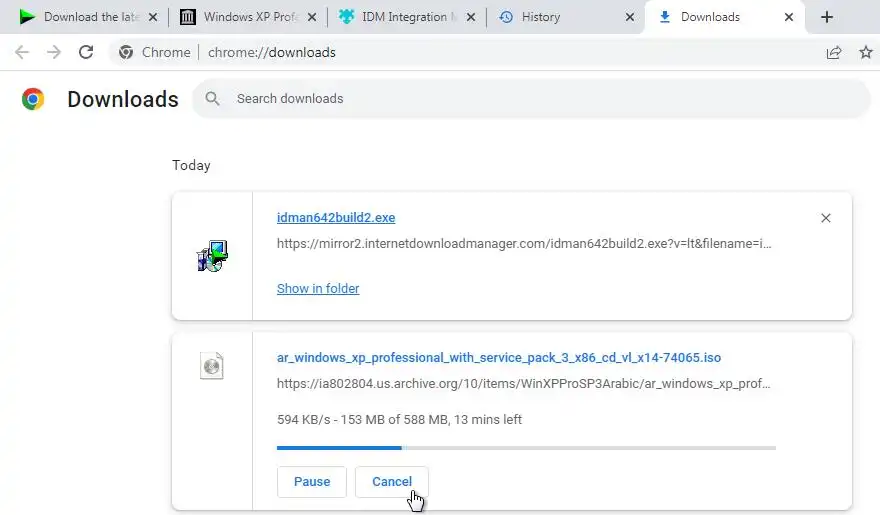Click the share page icon
880x515 pixels.
click(834, 52)
